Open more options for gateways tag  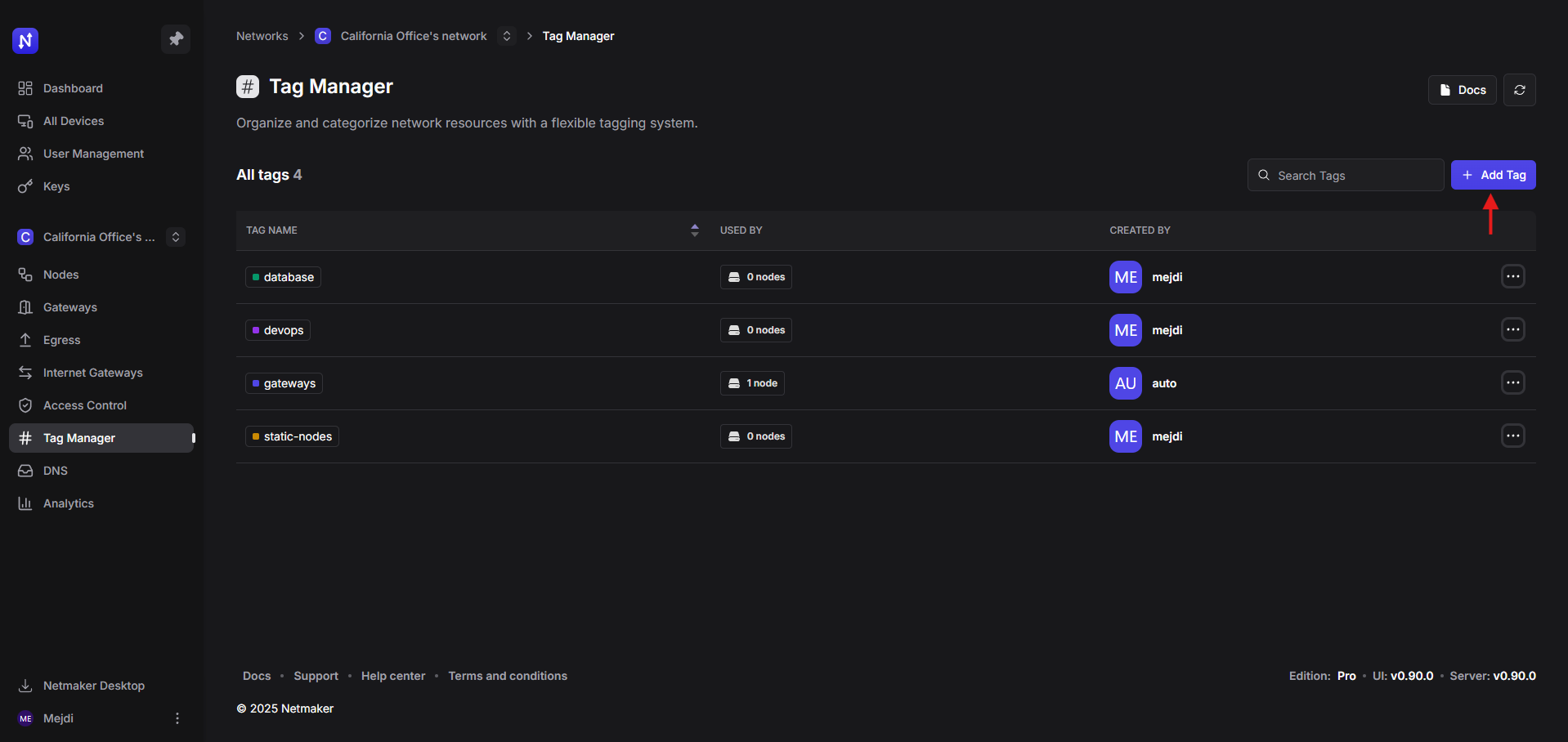(x=1512, y=383)
